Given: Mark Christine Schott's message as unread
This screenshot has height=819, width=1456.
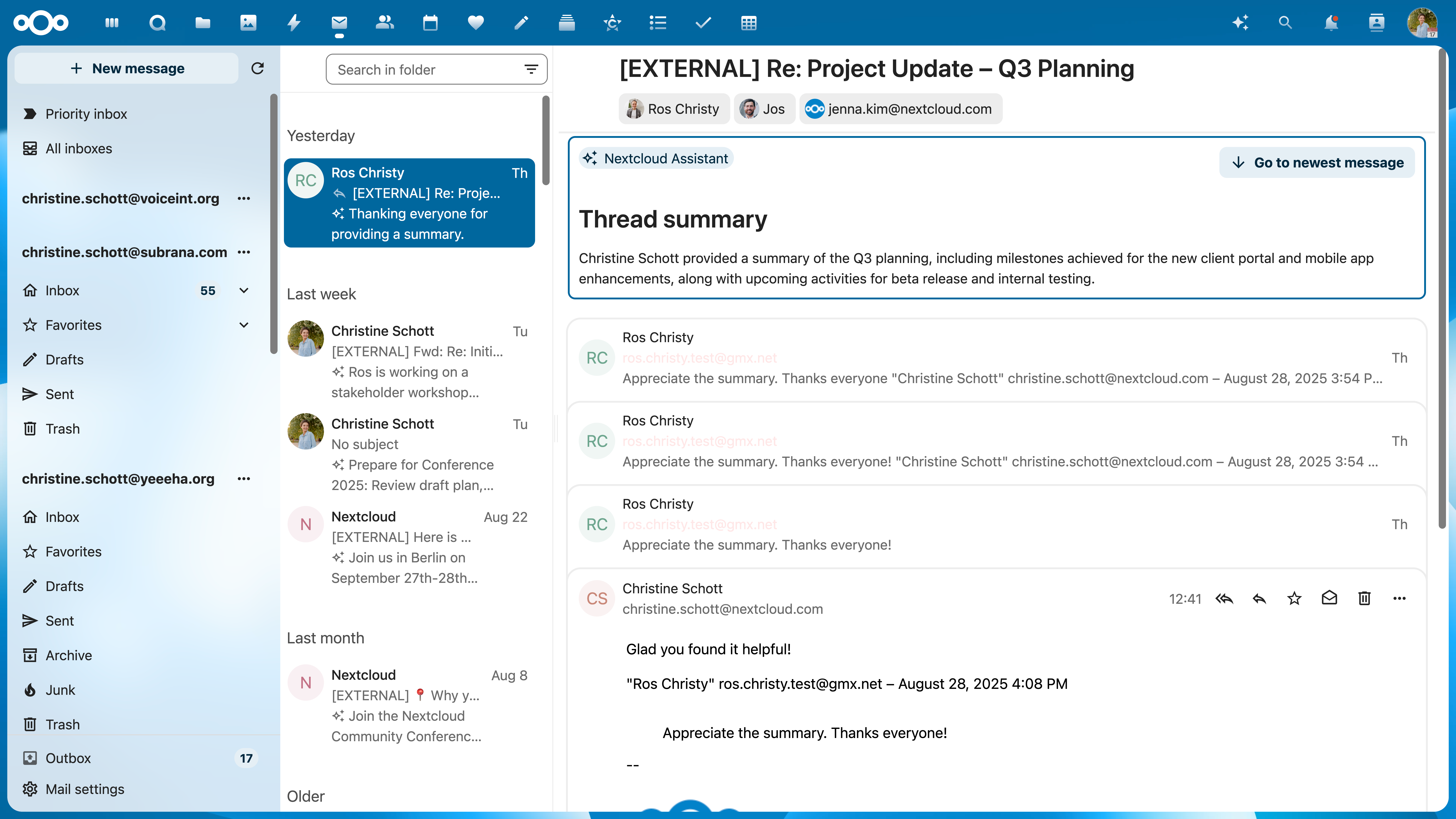Looking at the screenshot, I should (1329, 598).
